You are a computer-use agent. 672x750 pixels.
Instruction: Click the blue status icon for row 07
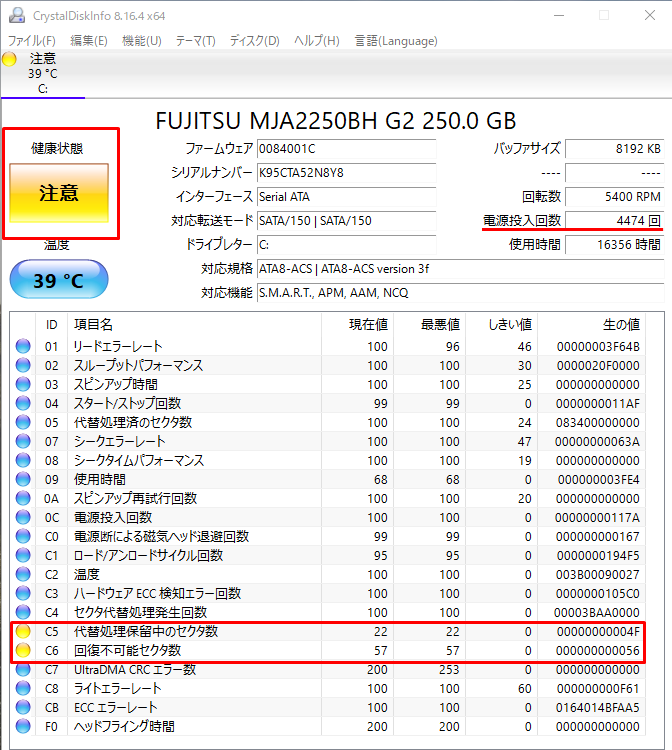click(23, 441)
